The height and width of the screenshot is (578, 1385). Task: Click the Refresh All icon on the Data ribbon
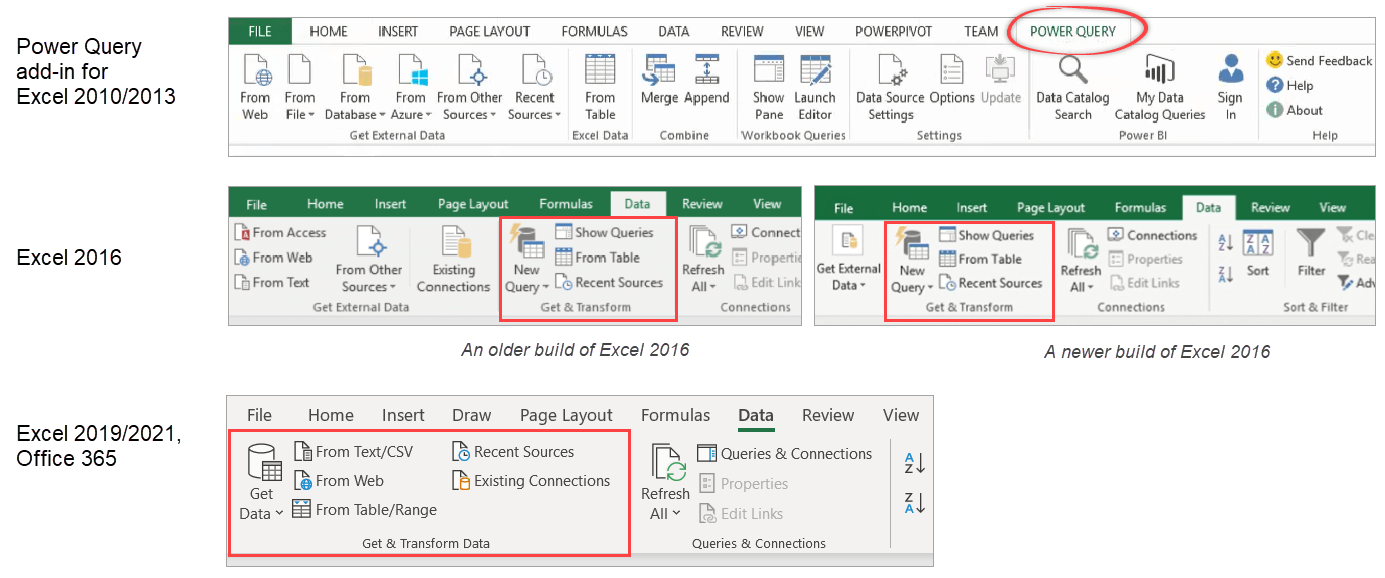point(665,478)
